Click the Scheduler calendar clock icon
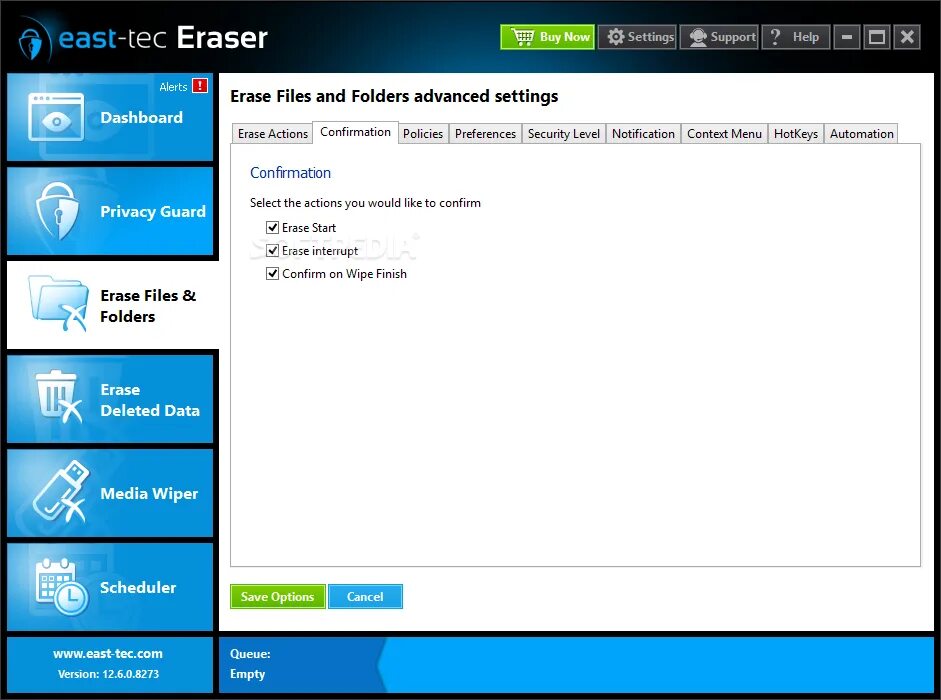Screen dimensions: 941x700 coord(61,587)
